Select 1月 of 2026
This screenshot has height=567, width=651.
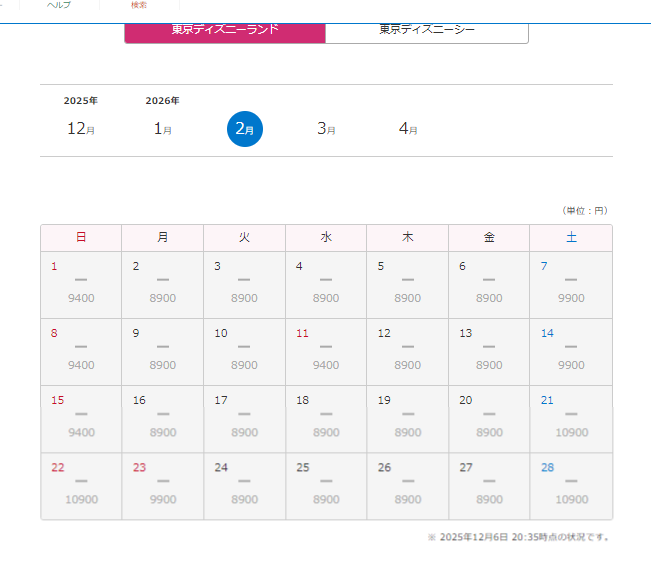coord(163,129)
